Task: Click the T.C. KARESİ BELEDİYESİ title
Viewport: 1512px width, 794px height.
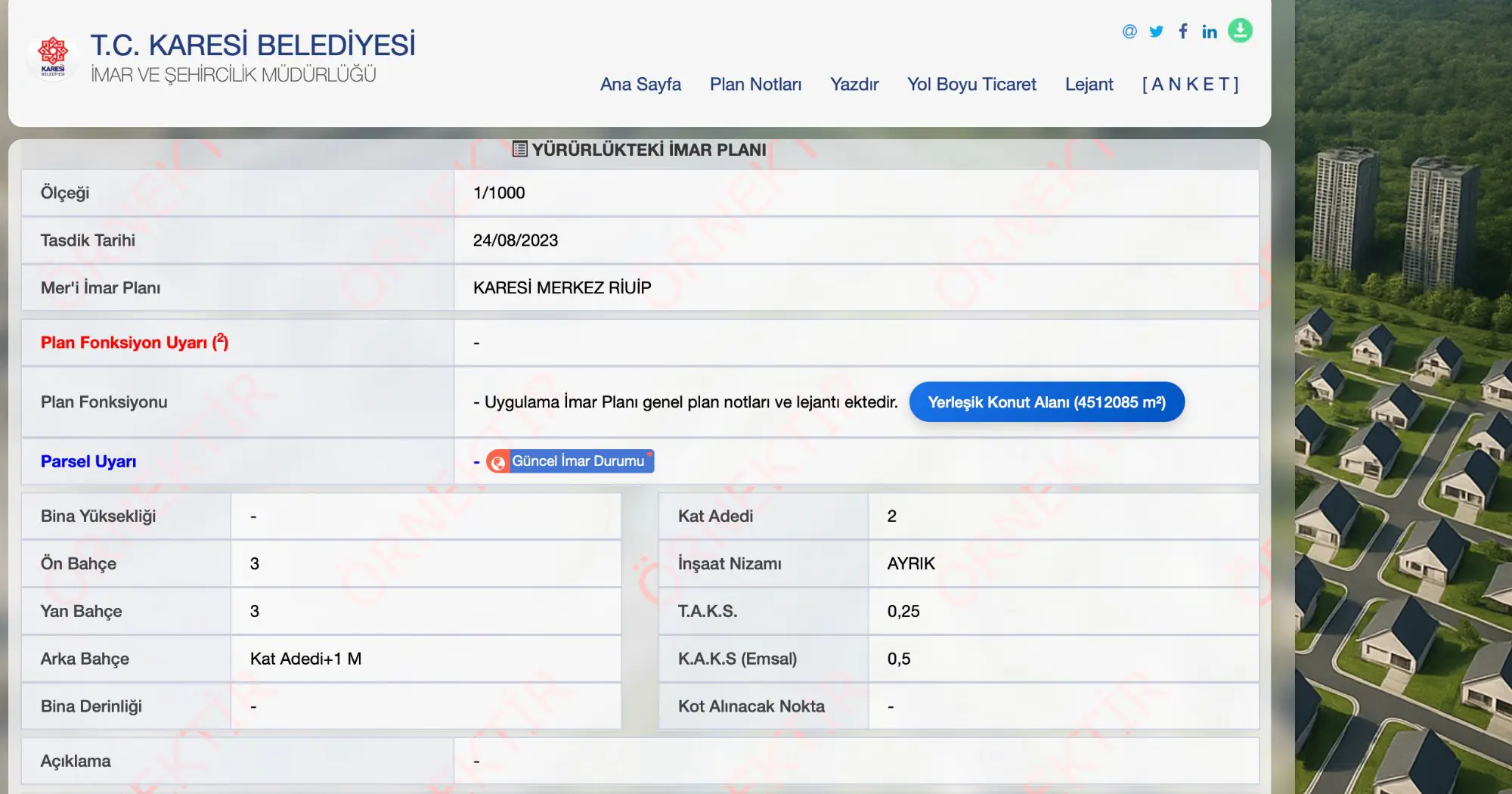Action: tap(253, 45)
